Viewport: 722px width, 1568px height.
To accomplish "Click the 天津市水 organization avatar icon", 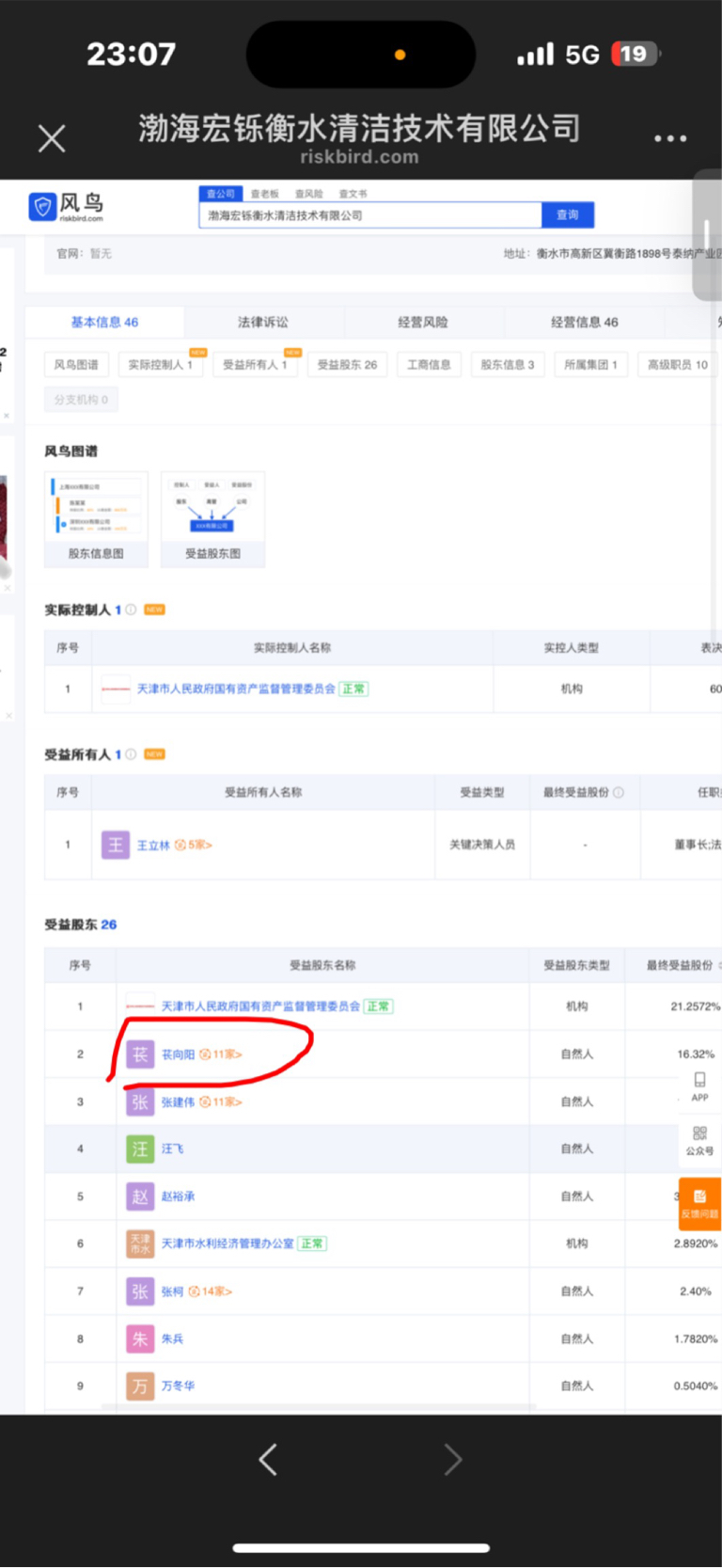I will coord(140,1243).
